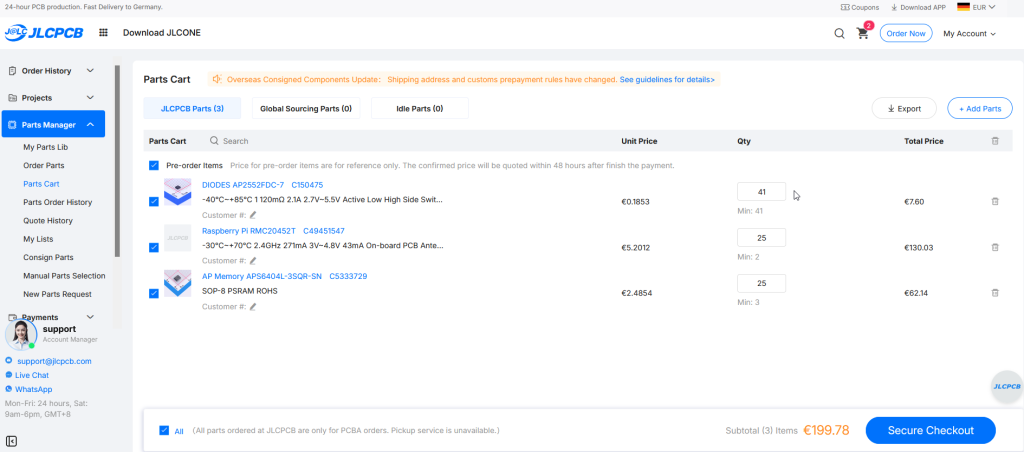
Task: Click the support account manager avatar
Action: click(21, 335)
